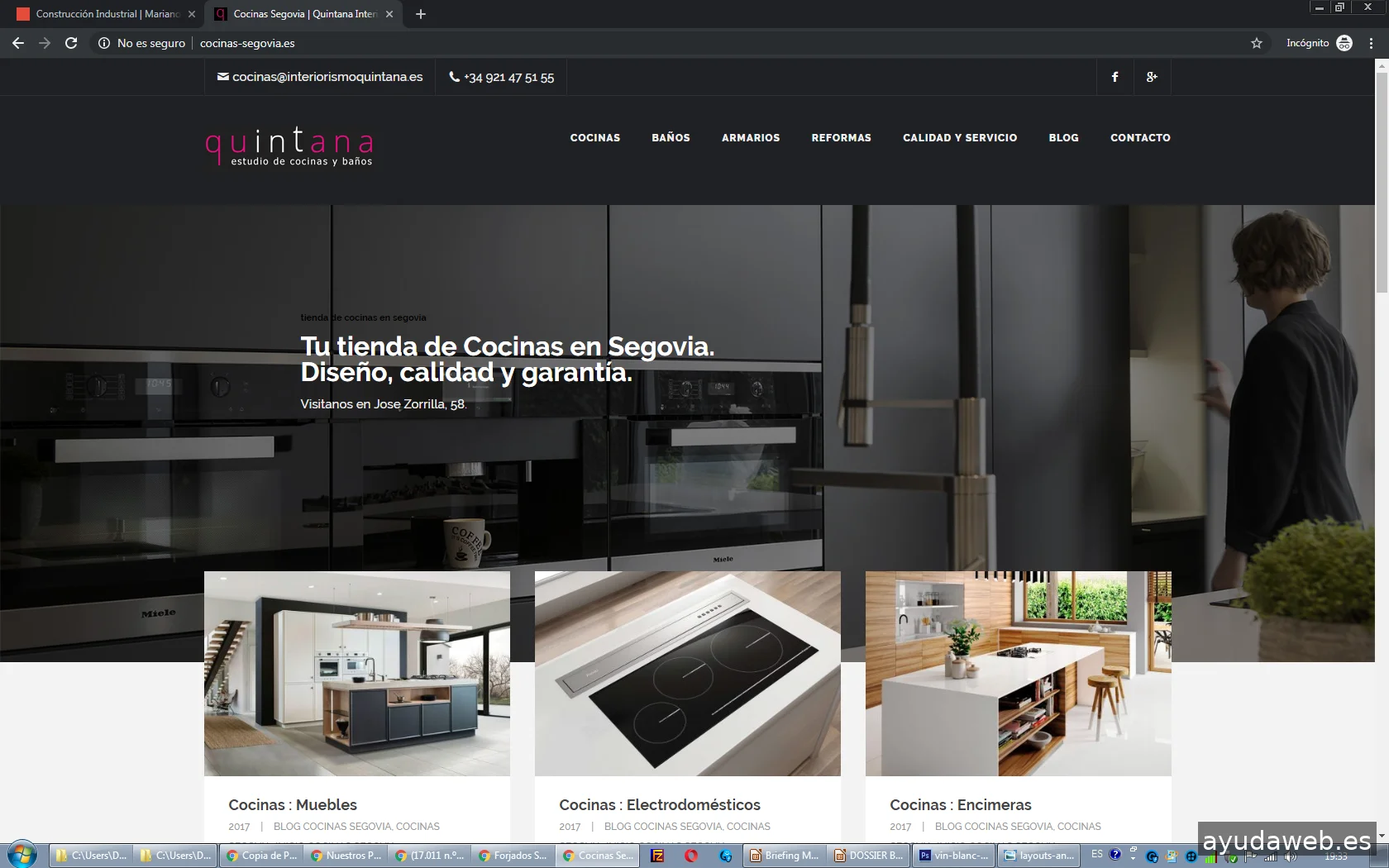Viewport: 1389px width, 868px height.
Task: Click the Facebook icon in header
Action: pyautogui.click(x=1115, y=77)
